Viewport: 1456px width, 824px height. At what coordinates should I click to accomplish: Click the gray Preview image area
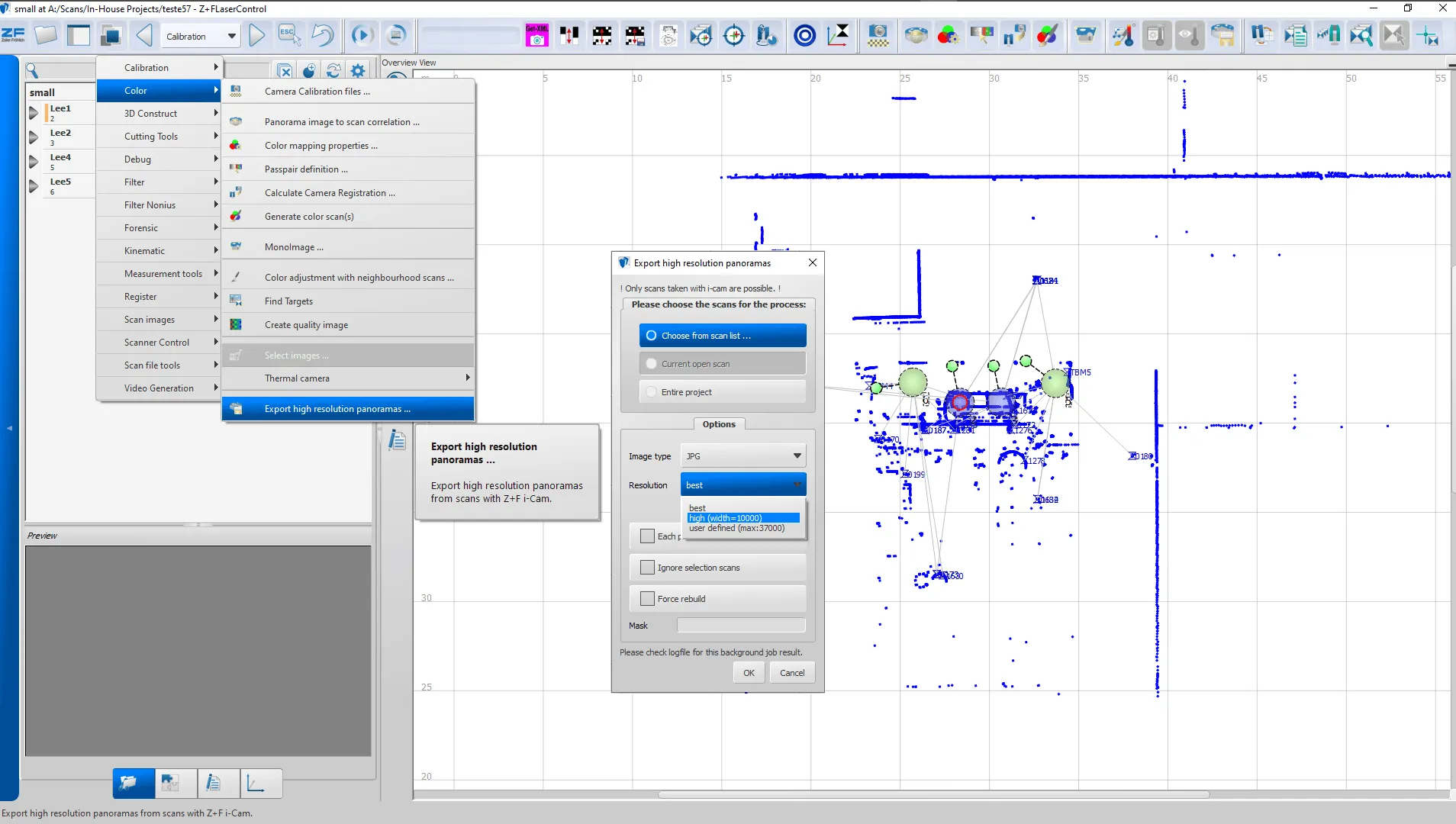(198, 651)
